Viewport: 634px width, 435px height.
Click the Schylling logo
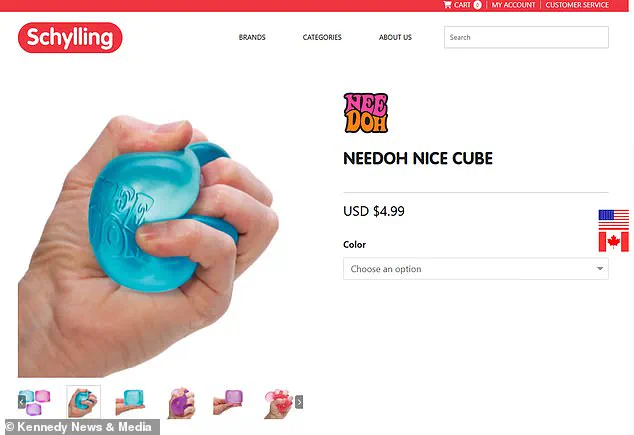click(x=70, y=38)
